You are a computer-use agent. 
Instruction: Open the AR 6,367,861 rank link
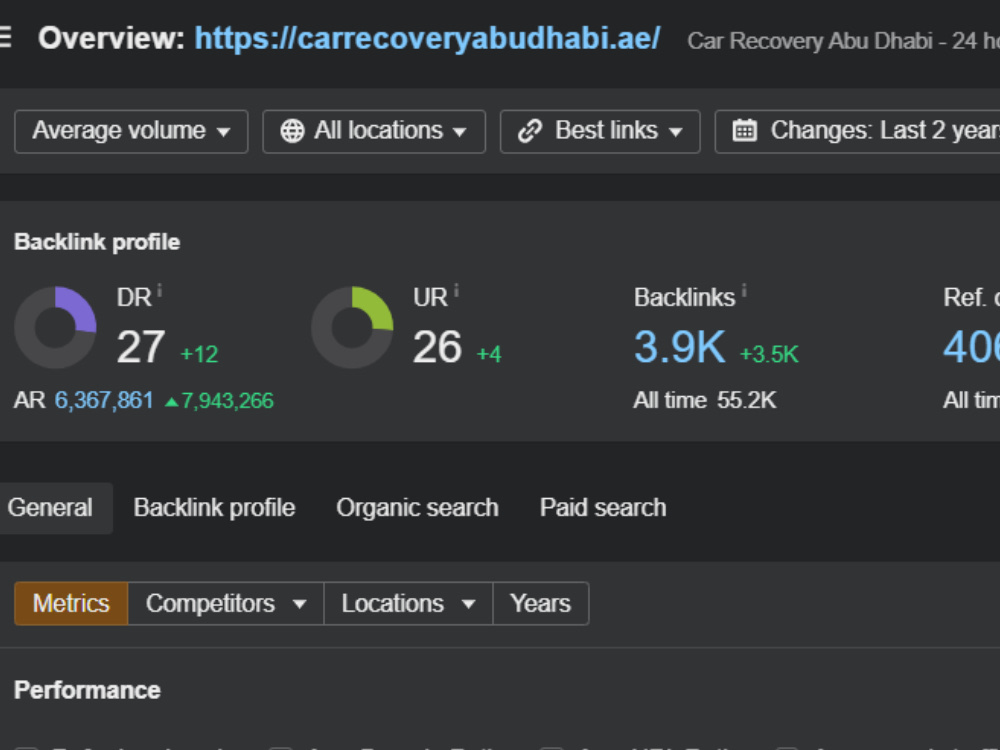pos(104,401)
